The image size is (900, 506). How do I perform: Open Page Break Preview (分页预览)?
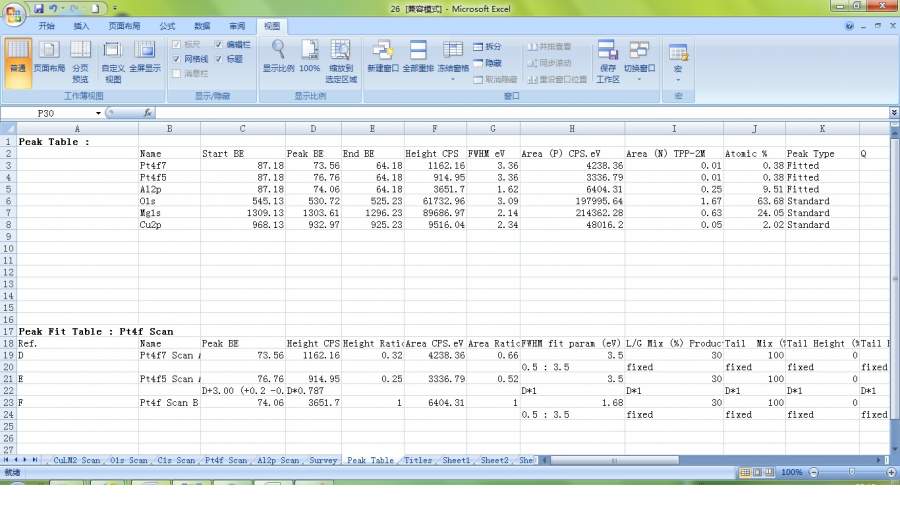pos(80,62)
